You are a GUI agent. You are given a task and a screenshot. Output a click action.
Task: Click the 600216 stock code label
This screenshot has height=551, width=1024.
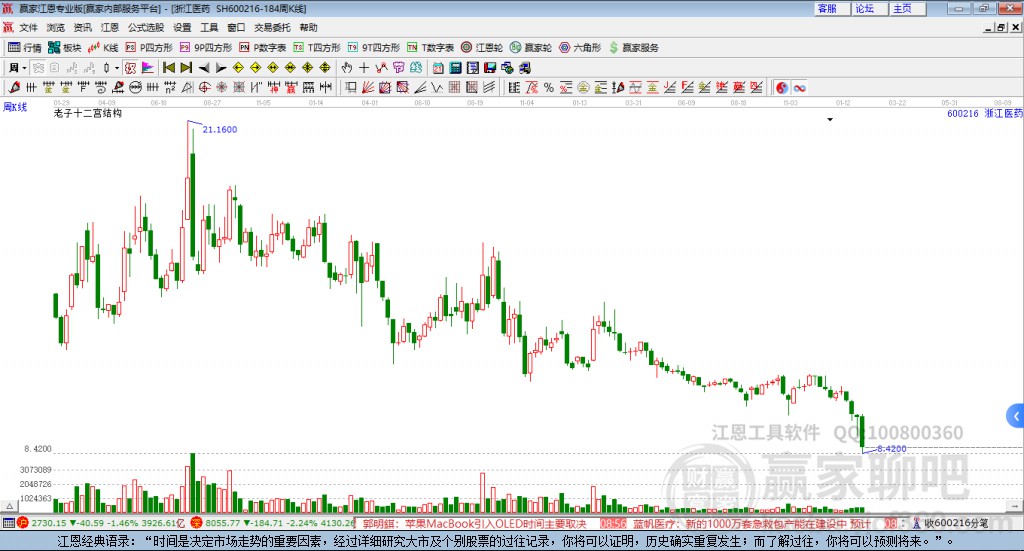[963, 114]
